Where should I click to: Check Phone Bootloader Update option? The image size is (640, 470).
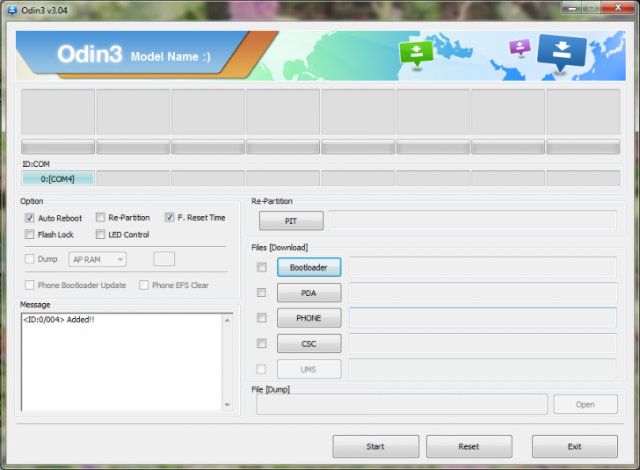click(29, 285)
